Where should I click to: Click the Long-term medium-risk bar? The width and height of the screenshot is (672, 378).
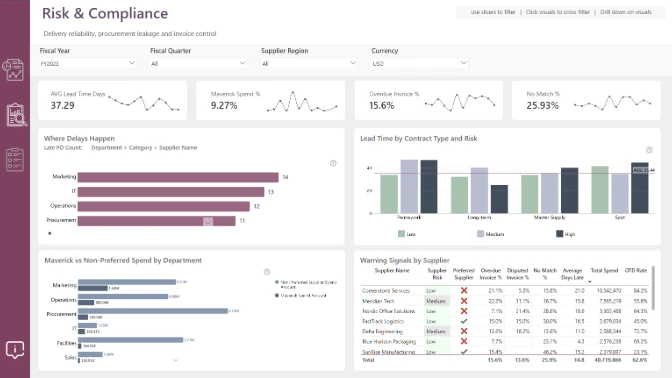click(480, 190)
